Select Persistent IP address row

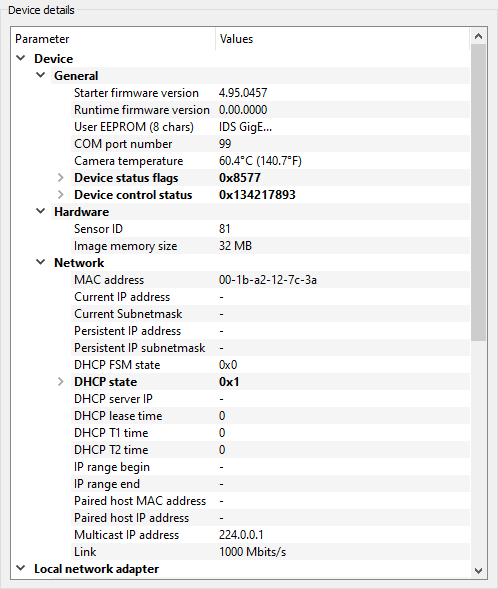click(270, 331)
